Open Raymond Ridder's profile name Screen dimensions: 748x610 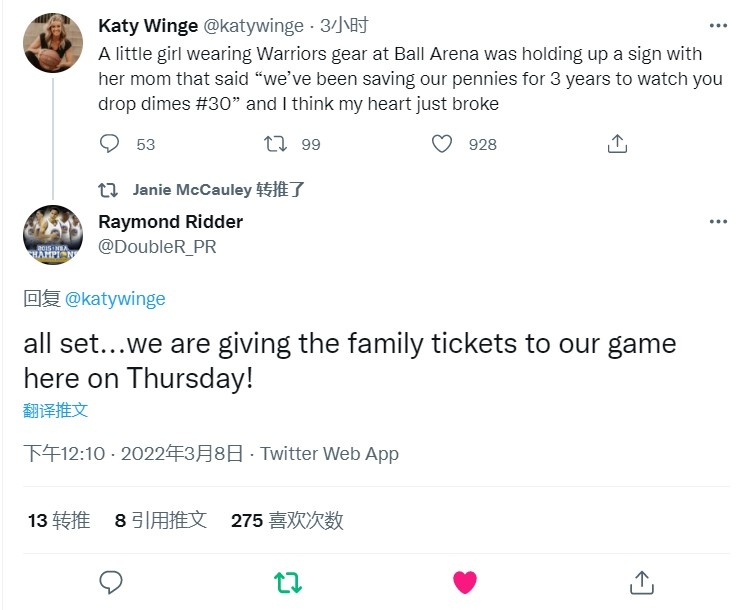pyautogui.click(x=170, y=222)
